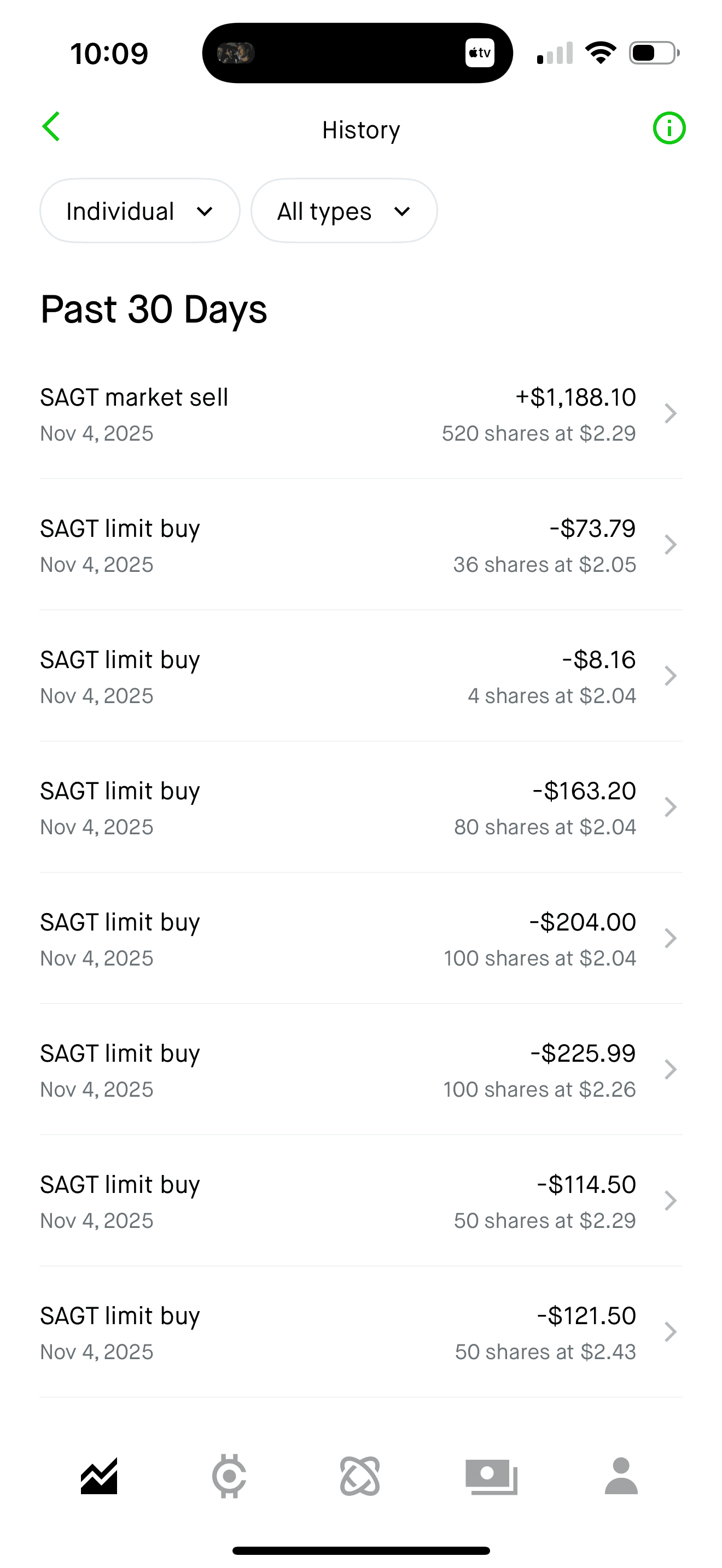
Task: Tap the orbit-shaped tab icon
Action: coord(360,1476)
